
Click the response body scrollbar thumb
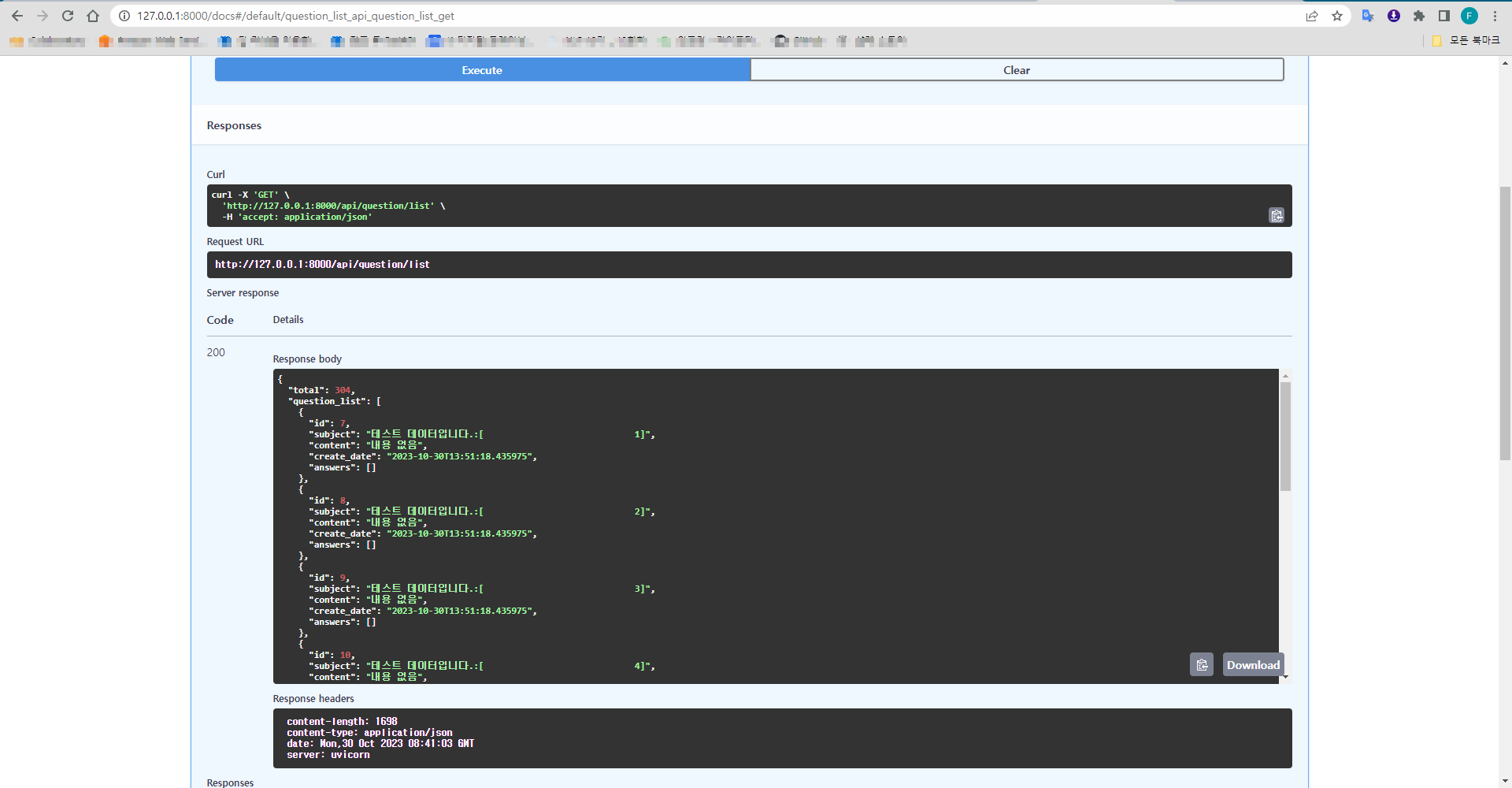pyautogui.click(x=1285, y=436)
